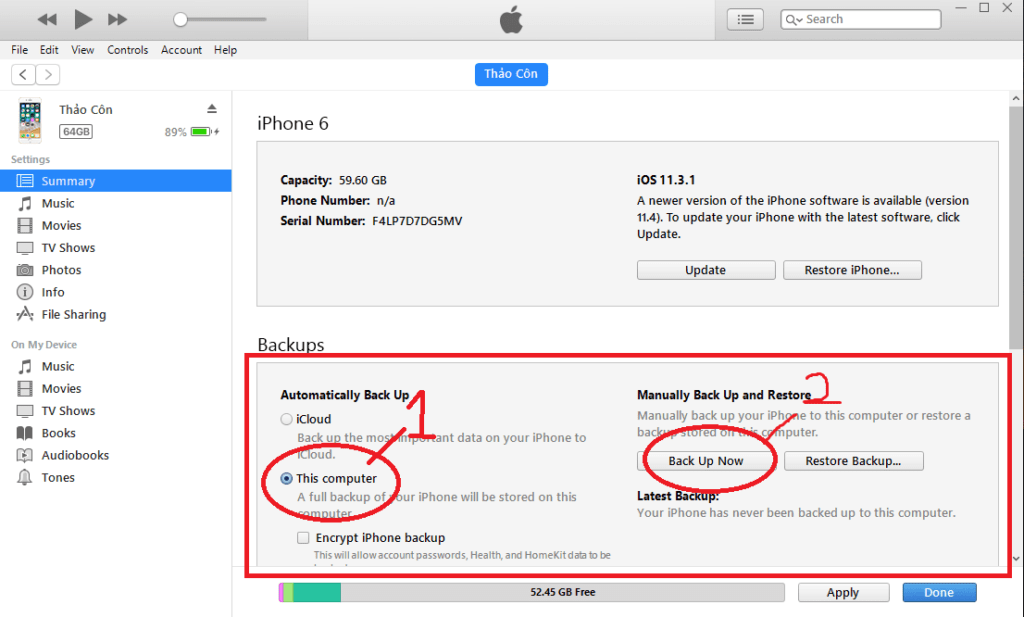Select This computer backup option
This screenshot has width=1024, height=617.
(x=286, y=479)
